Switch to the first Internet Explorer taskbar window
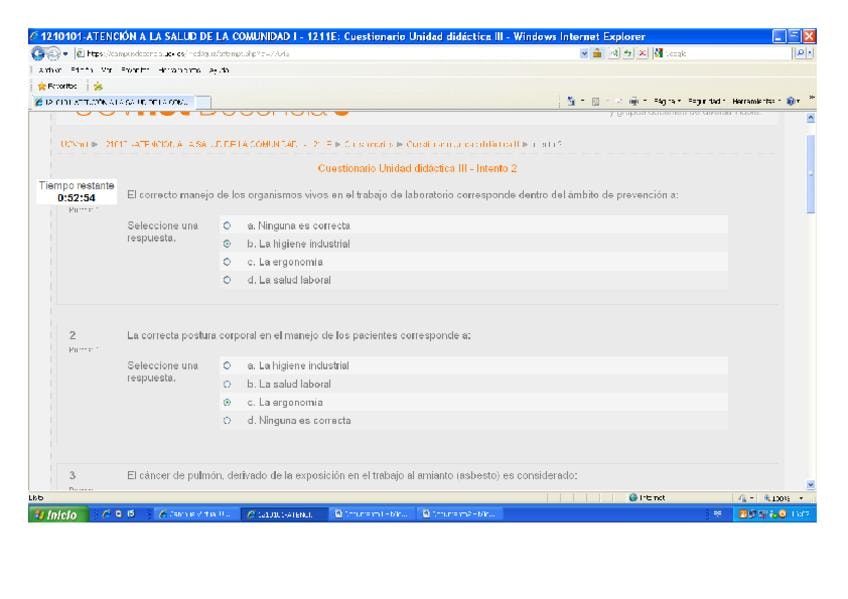The width and height of the screenshot is (848, 599). click(x=197, y=514)
